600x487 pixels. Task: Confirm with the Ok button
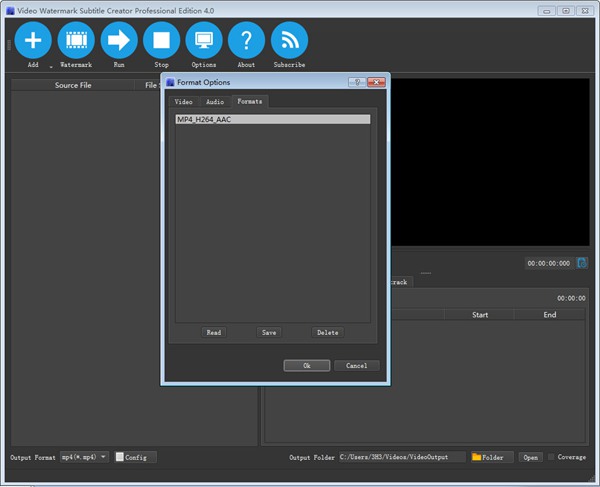[307, 366]
